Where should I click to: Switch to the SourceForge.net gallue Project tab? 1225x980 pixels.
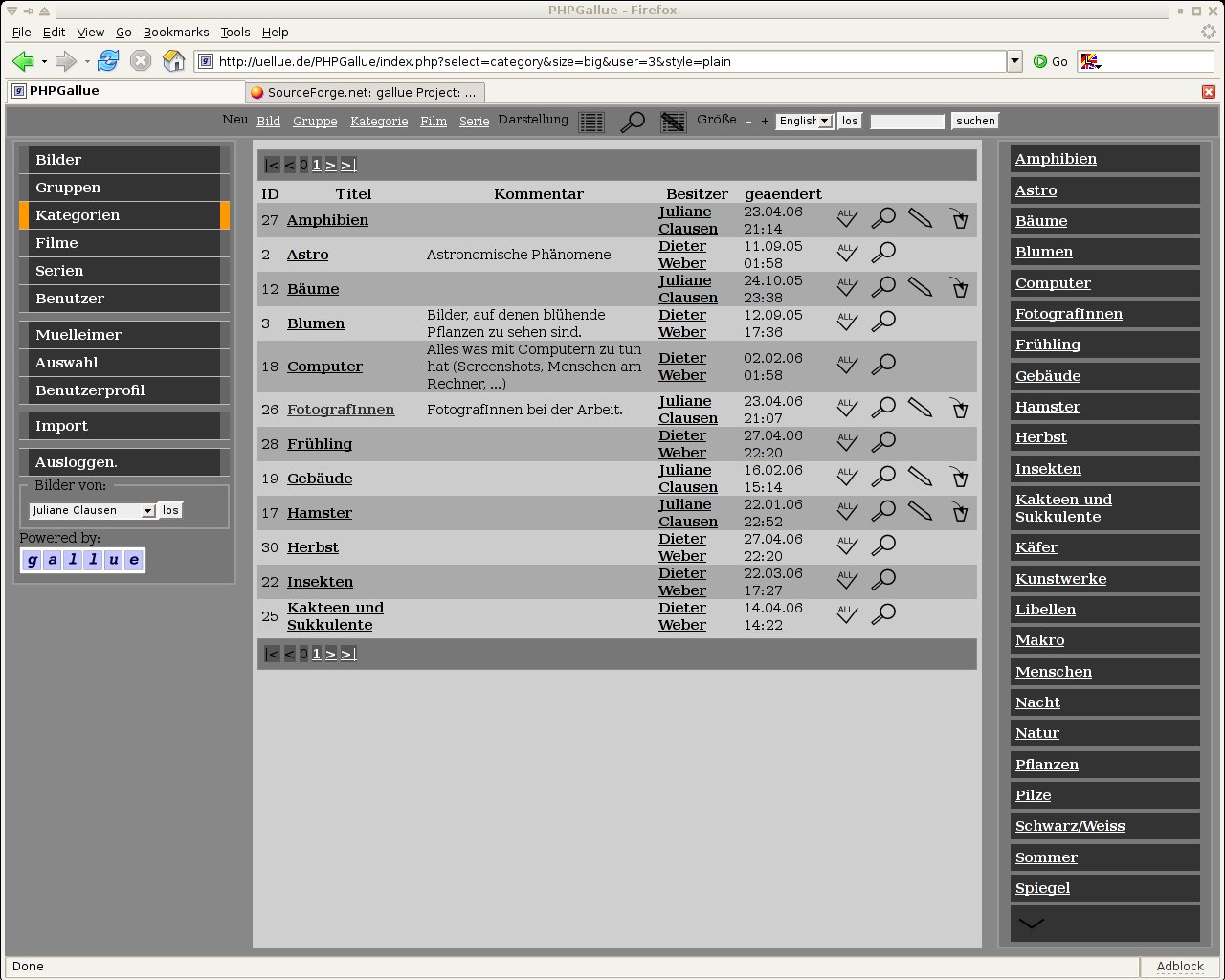(x=364, y=92)
